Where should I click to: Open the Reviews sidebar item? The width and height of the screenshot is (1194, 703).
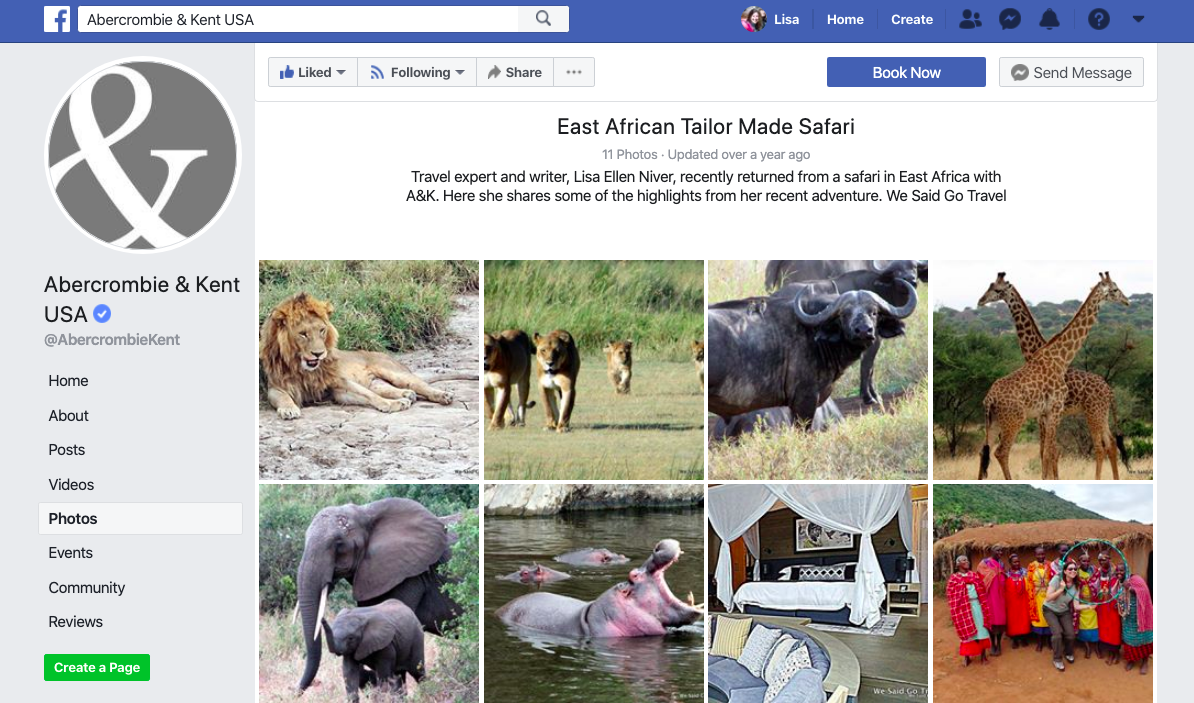tap(75, 622)
